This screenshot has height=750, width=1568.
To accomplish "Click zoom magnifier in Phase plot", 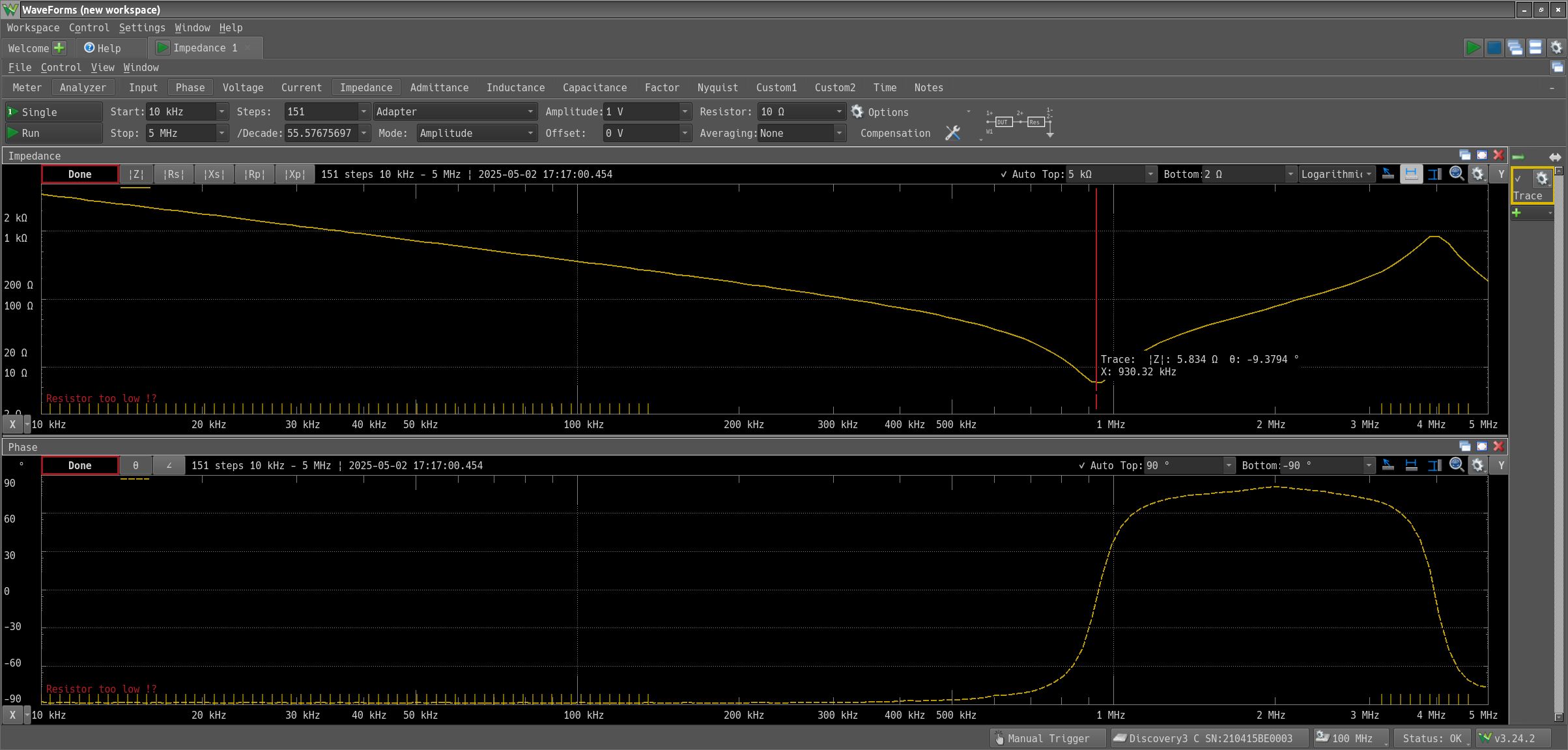I will [1457, 465].
